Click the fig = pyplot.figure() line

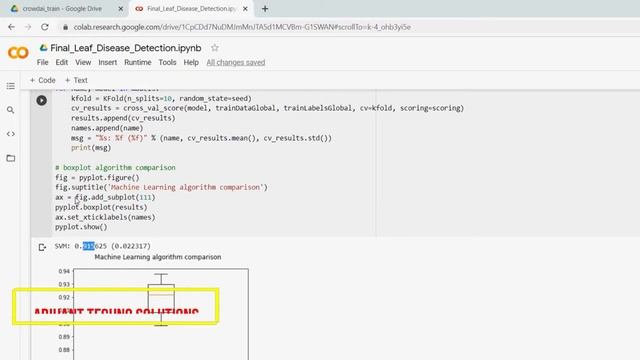pyautogui.click(x=97, y=178)
